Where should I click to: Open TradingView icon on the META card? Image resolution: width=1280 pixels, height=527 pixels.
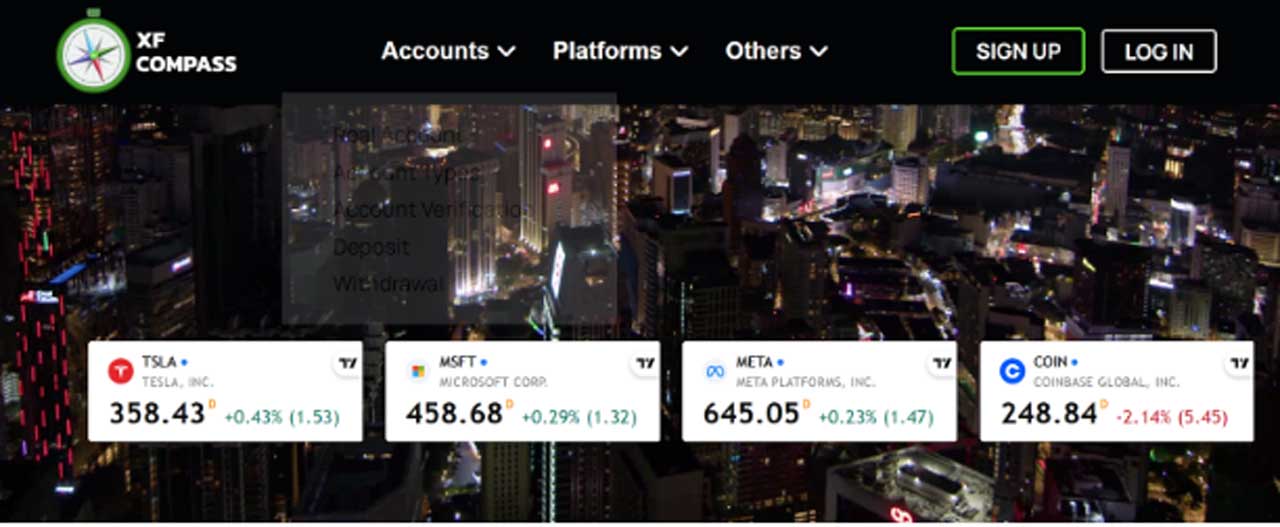[x=942, y=364]
